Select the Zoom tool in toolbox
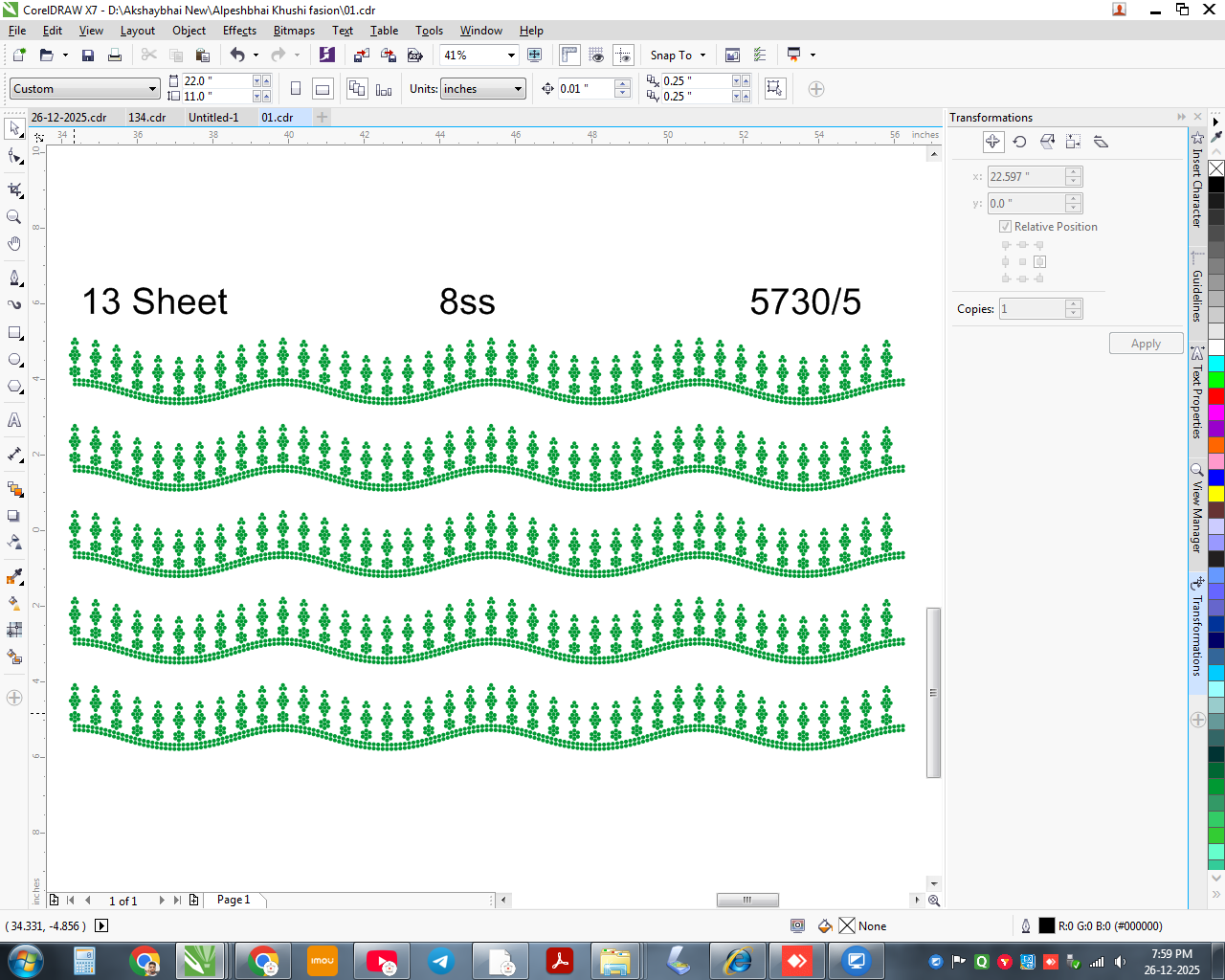The image size is (1225, 980). pyautogui.click(x=14, y=217)
